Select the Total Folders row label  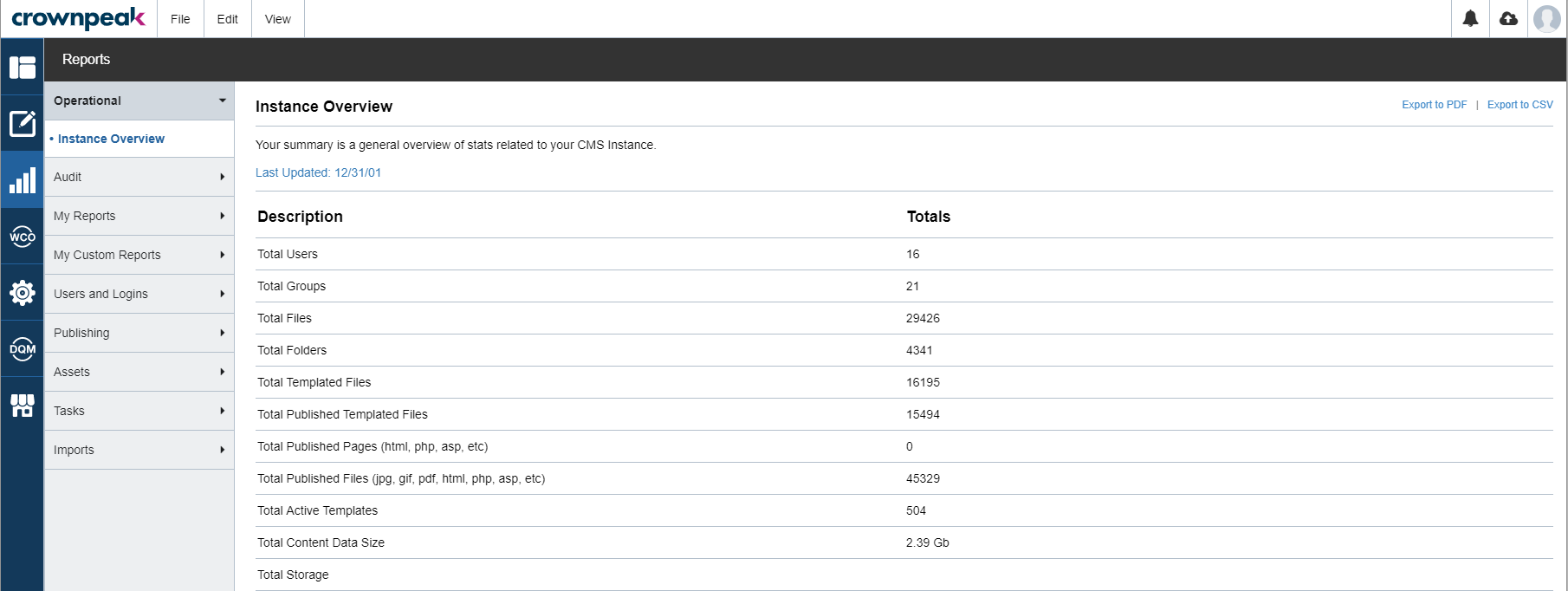[292, 350]
